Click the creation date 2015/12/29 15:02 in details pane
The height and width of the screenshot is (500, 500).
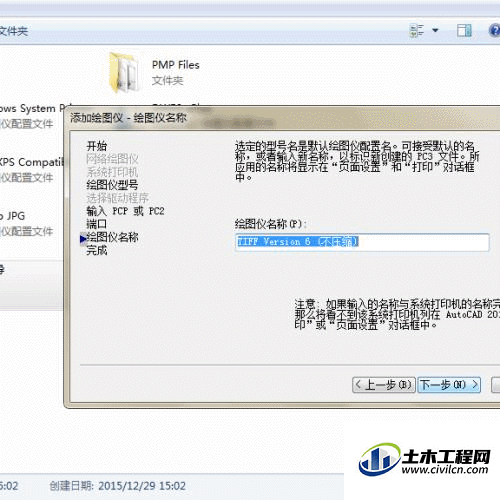click(142, 486)
